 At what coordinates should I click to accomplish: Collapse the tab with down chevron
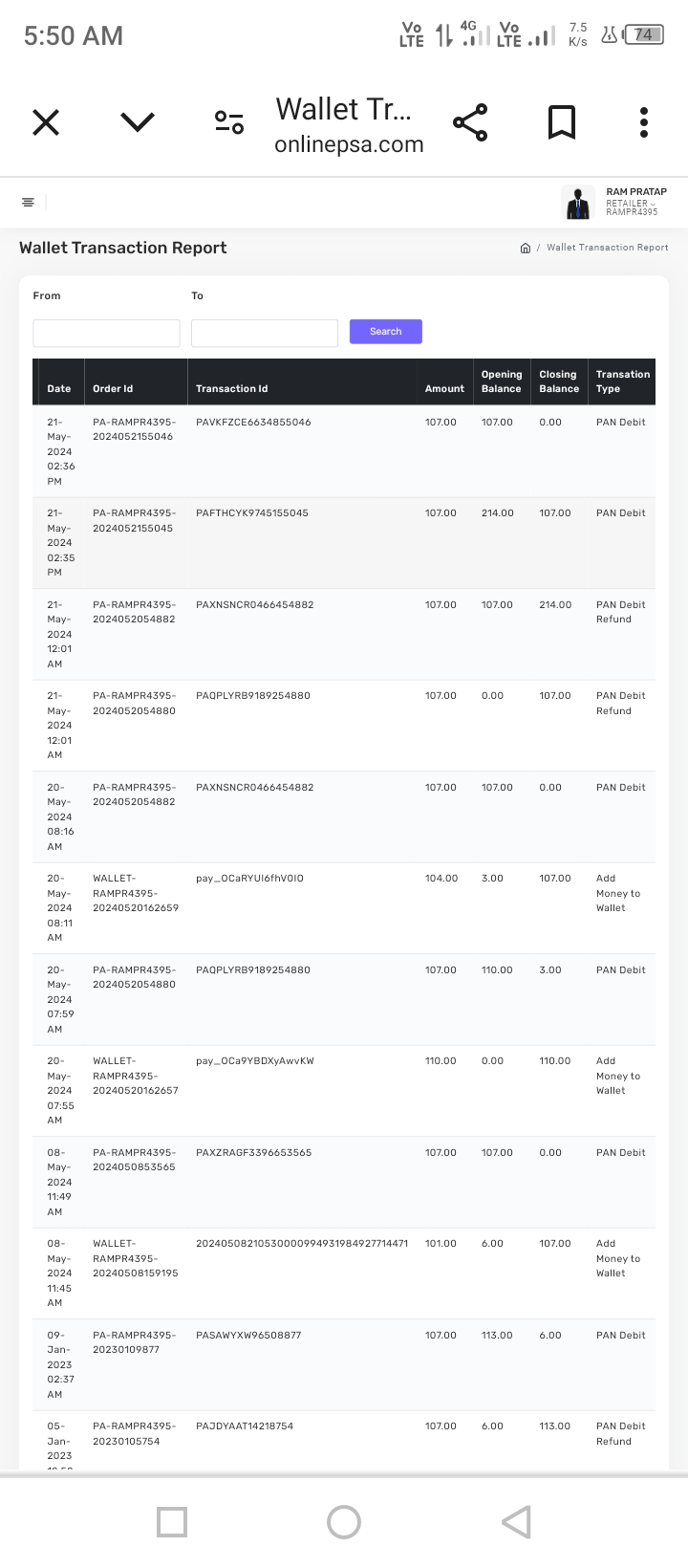[138, 121]
